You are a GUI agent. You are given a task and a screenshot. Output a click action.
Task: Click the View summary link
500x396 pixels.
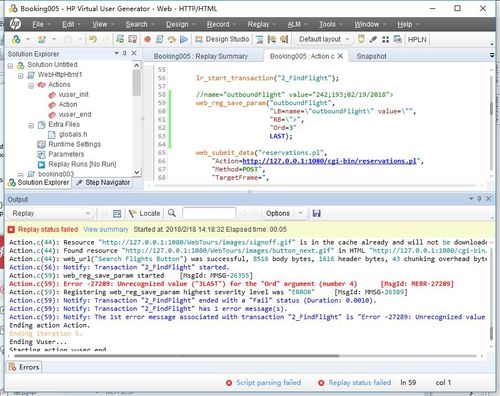coord(106,229)
